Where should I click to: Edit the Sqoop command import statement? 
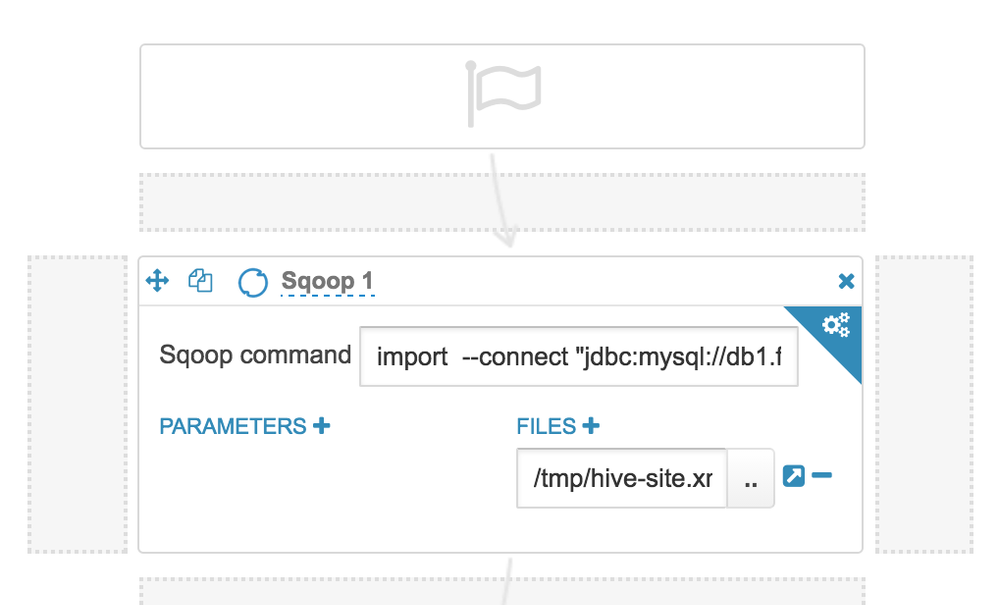(577, 356)
